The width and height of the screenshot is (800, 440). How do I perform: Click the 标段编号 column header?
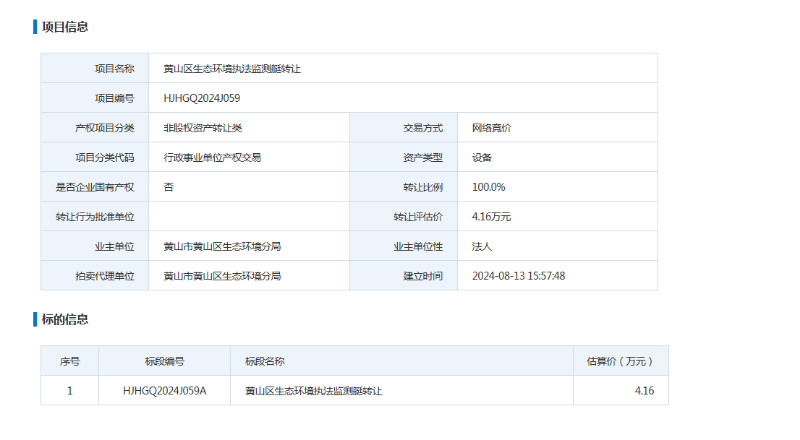click(164, 361)
